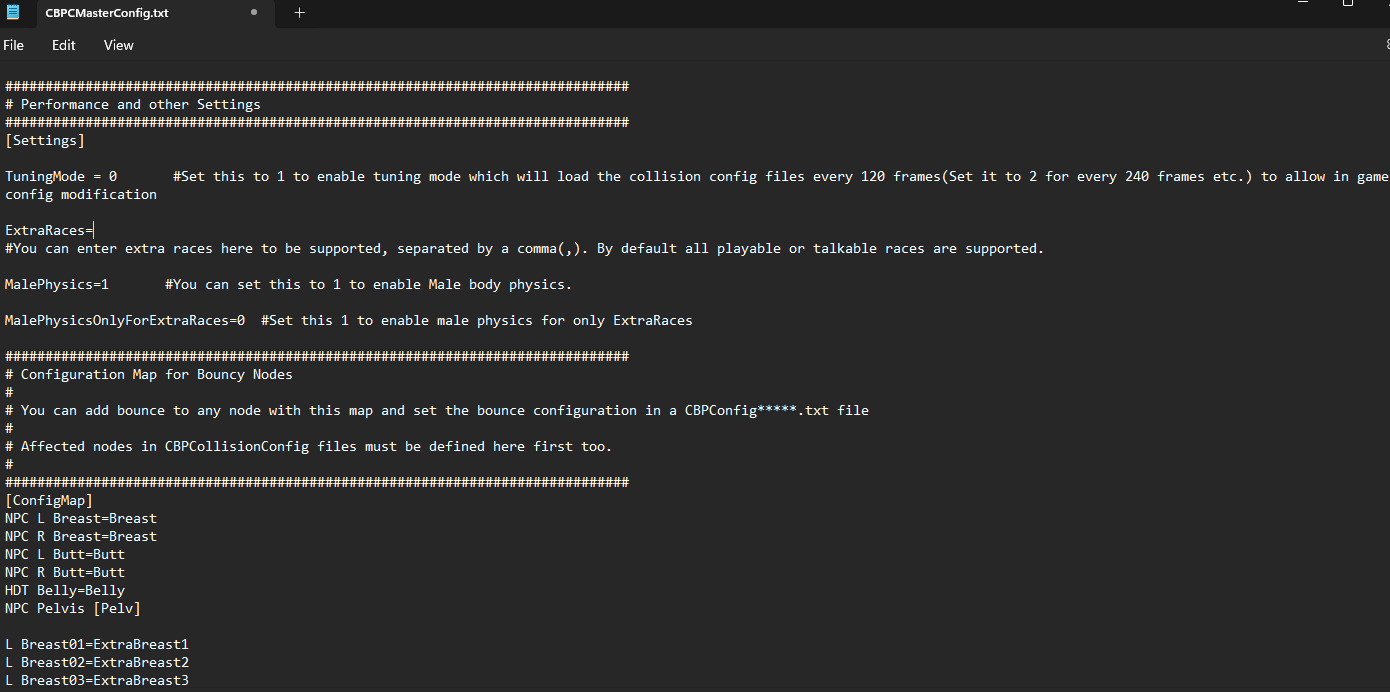The width and height of the screenshot is (1390, 692).
Task: Click the Performance and other Settings comment
Action: 140,104
